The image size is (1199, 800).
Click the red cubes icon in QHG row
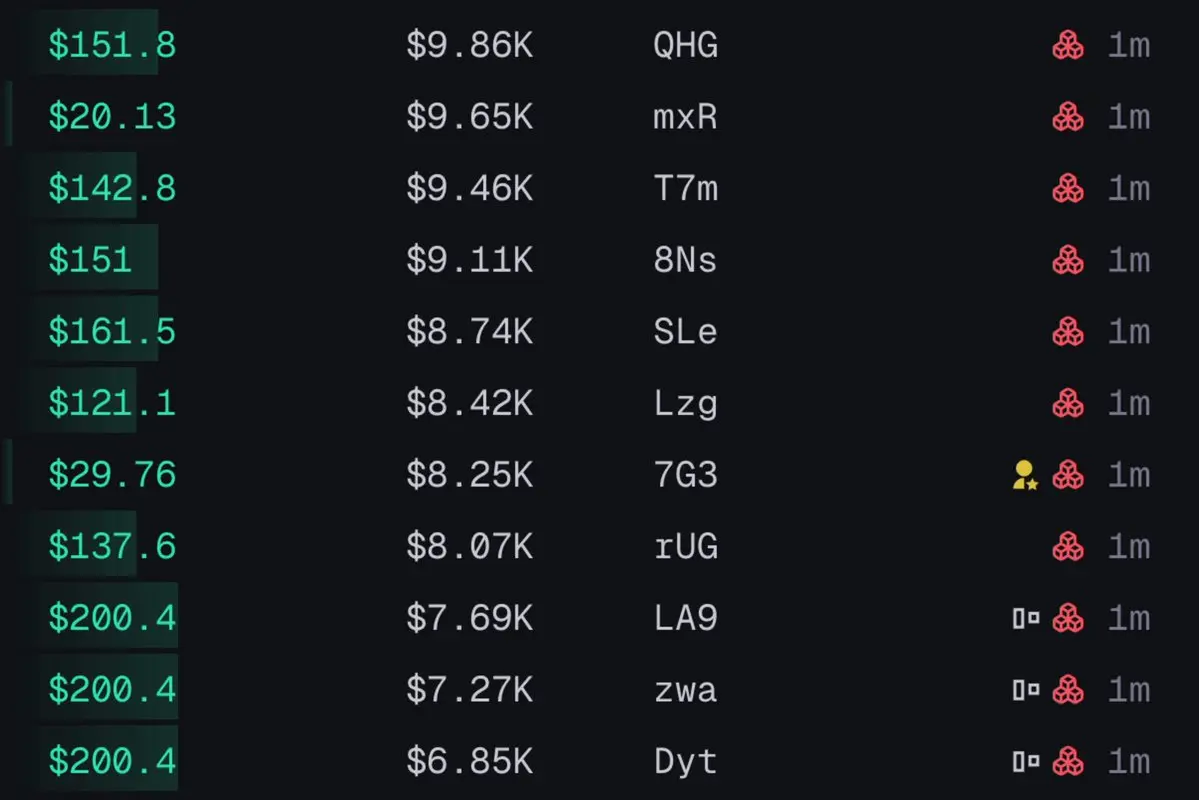(x=1067, y=45)
